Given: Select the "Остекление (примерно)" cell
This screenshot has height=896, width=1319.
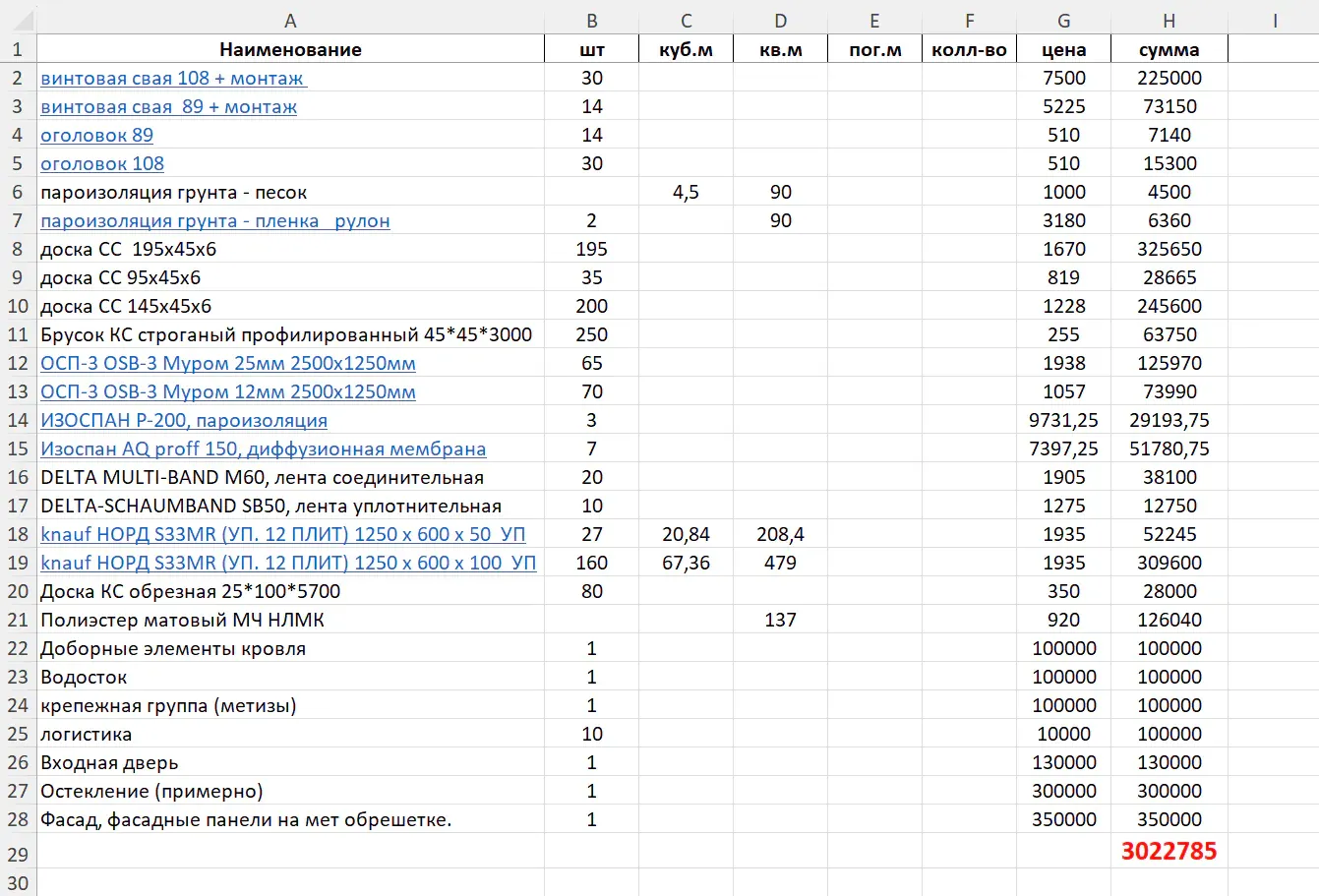Looking at the screenshot, I should tap(290, 792).
